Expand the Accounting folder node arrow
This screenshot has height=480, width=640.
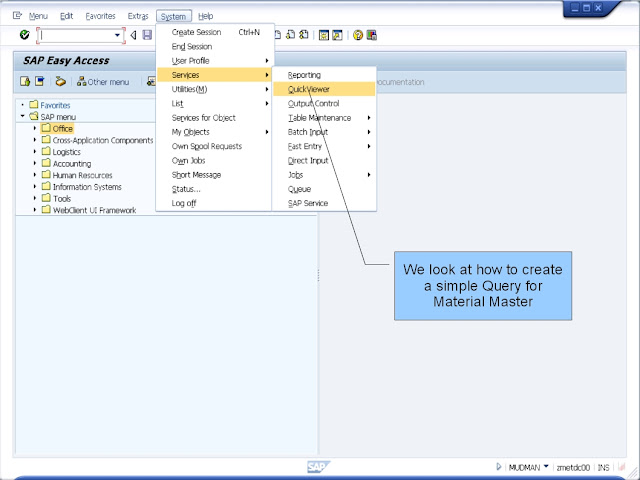tap(35, 163)
